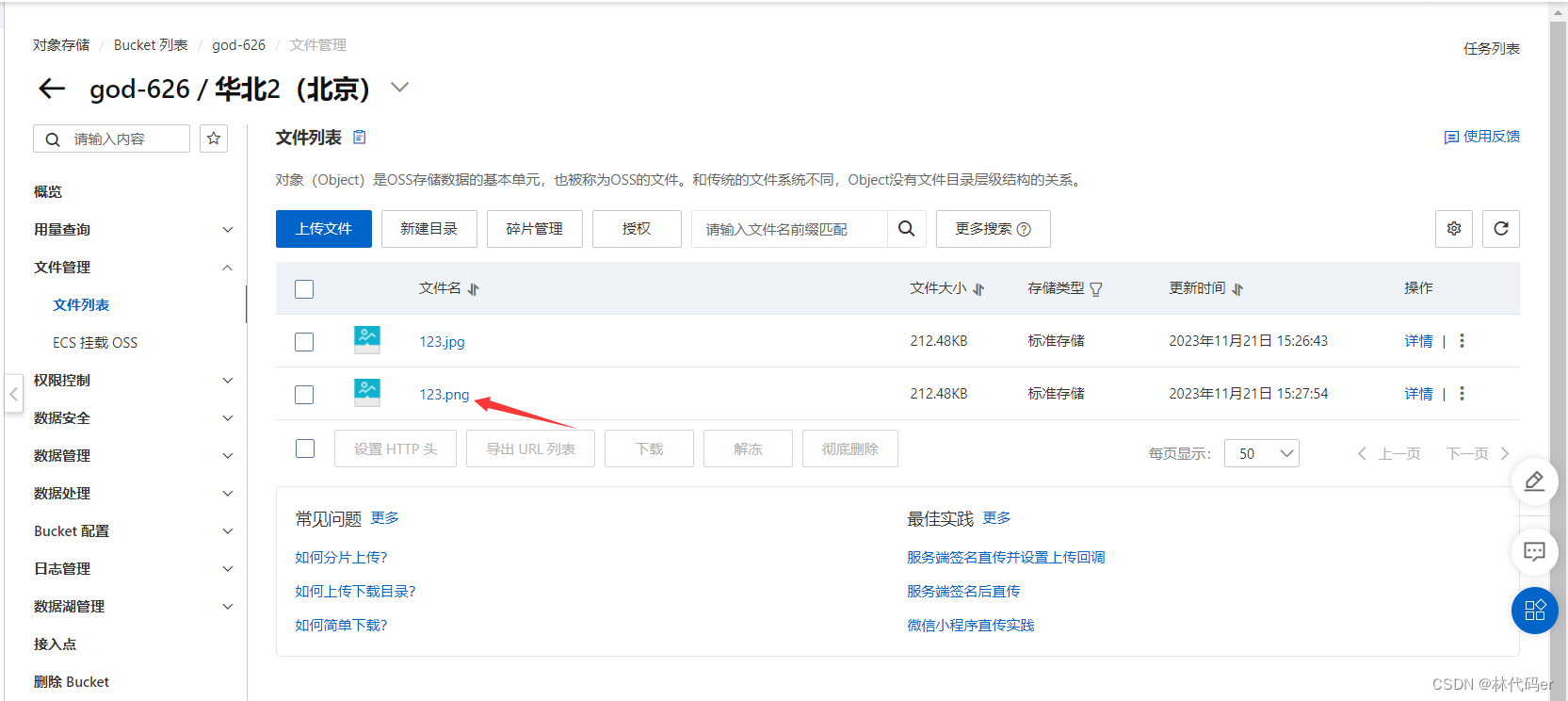Select 文件列表 in sidebar
The image size is (1568, 701).
pyautogui.click(x=81, y=305)
